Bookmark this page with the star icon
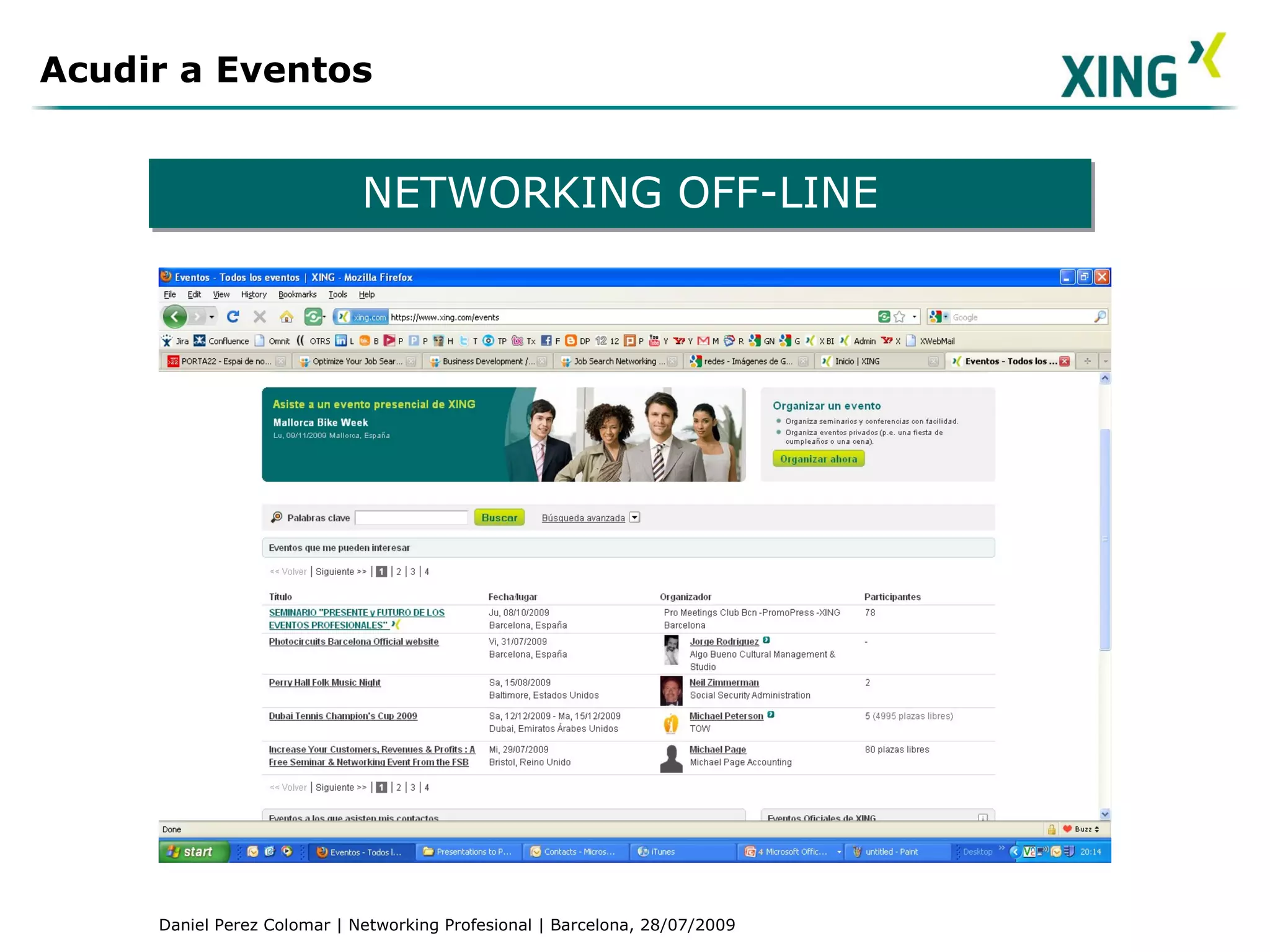Image resolution: width=1270 pixels, height=952 pixels. [900, 317]
